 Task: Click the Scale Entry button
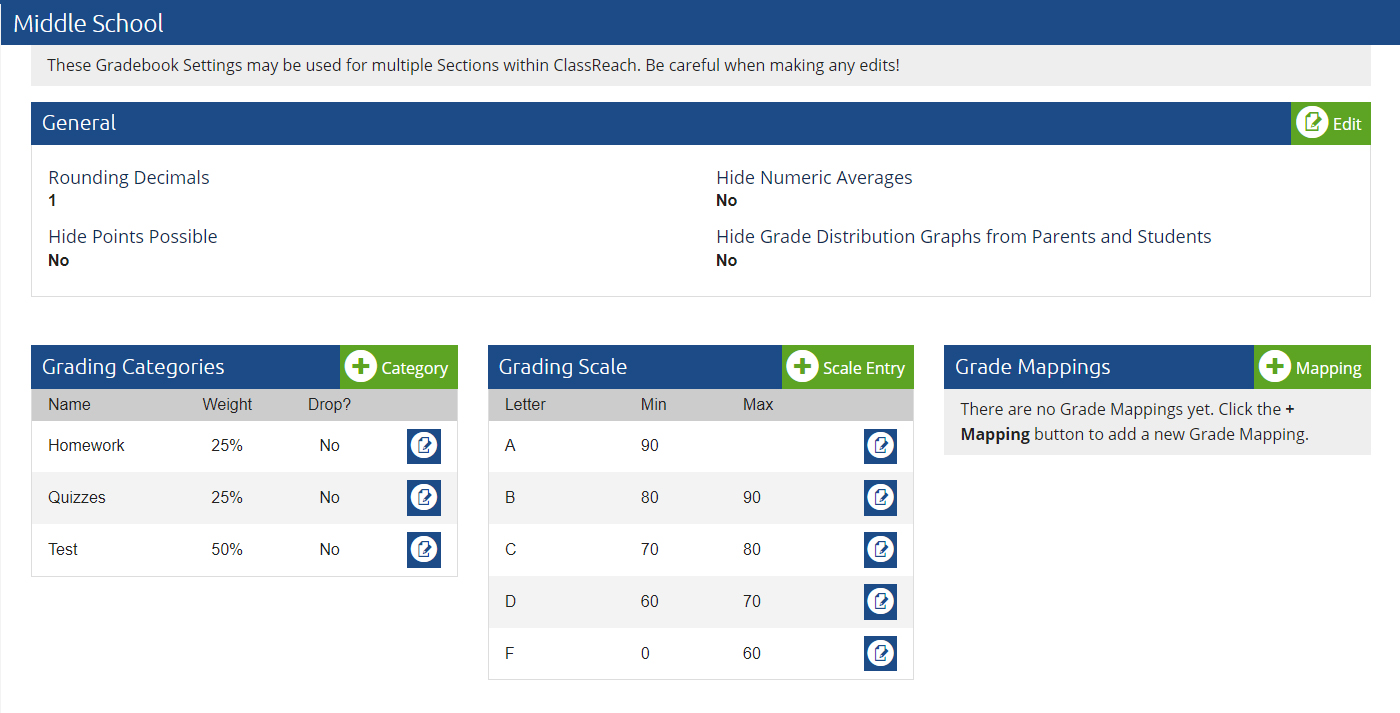[847, 366]
